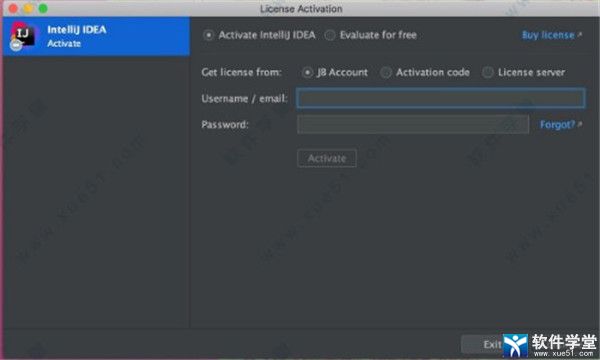
Task: Click the small badge on IJ logo
Action: point(16,45)
